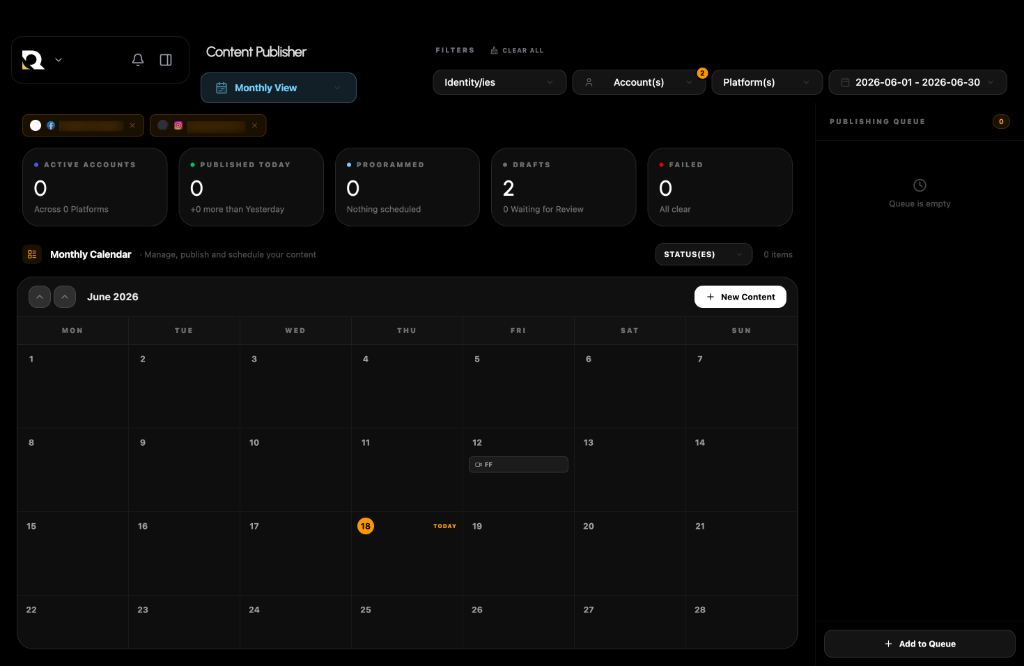Screen dimensions: 1024x666
Task: Click the Facebook icon in the account chip
Action: pyautogui.click(x=51, y=125)
